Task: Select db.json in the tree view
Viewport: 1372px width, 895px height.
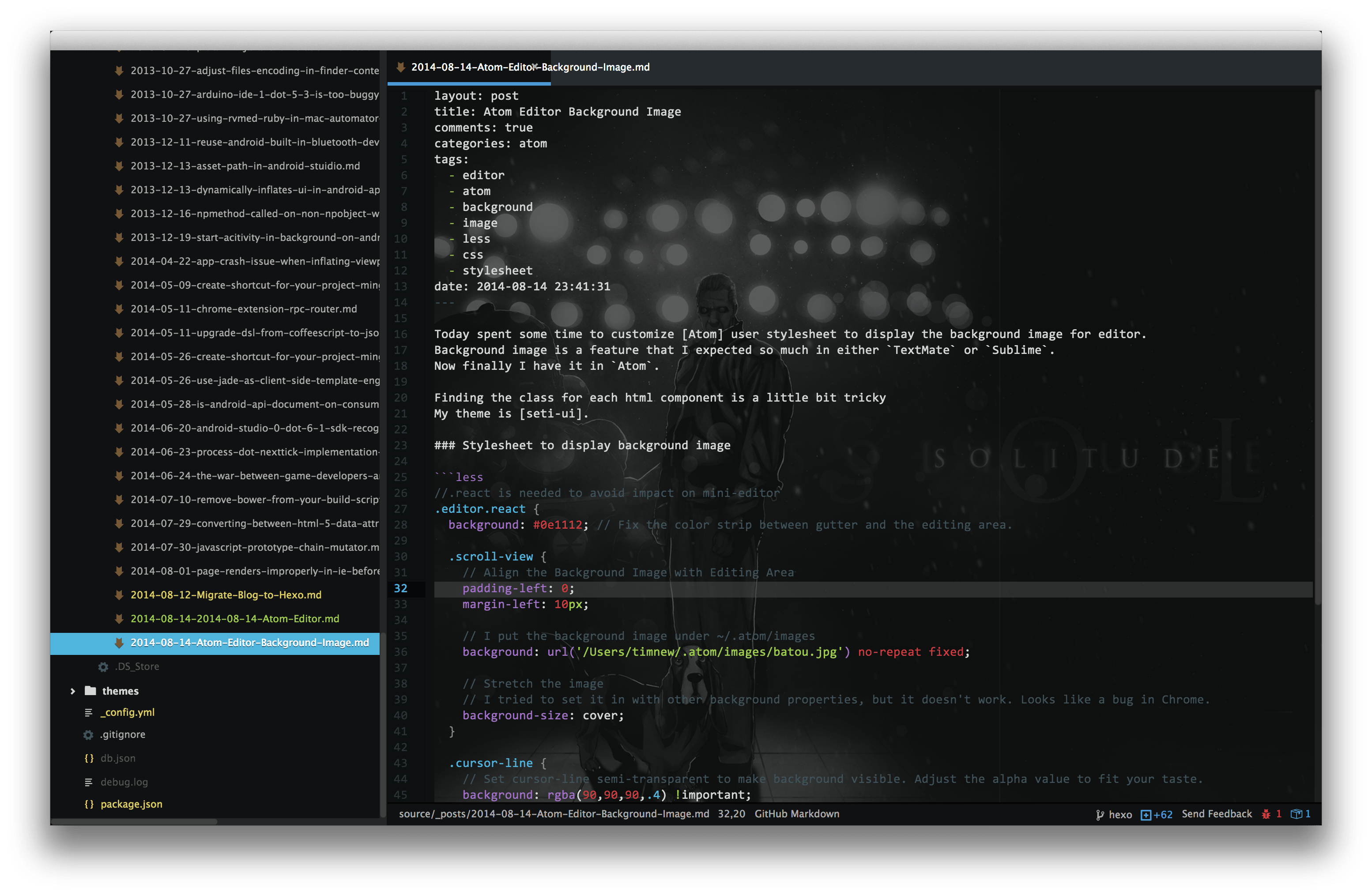Action: pyautogui.click(x=117, y=758)
